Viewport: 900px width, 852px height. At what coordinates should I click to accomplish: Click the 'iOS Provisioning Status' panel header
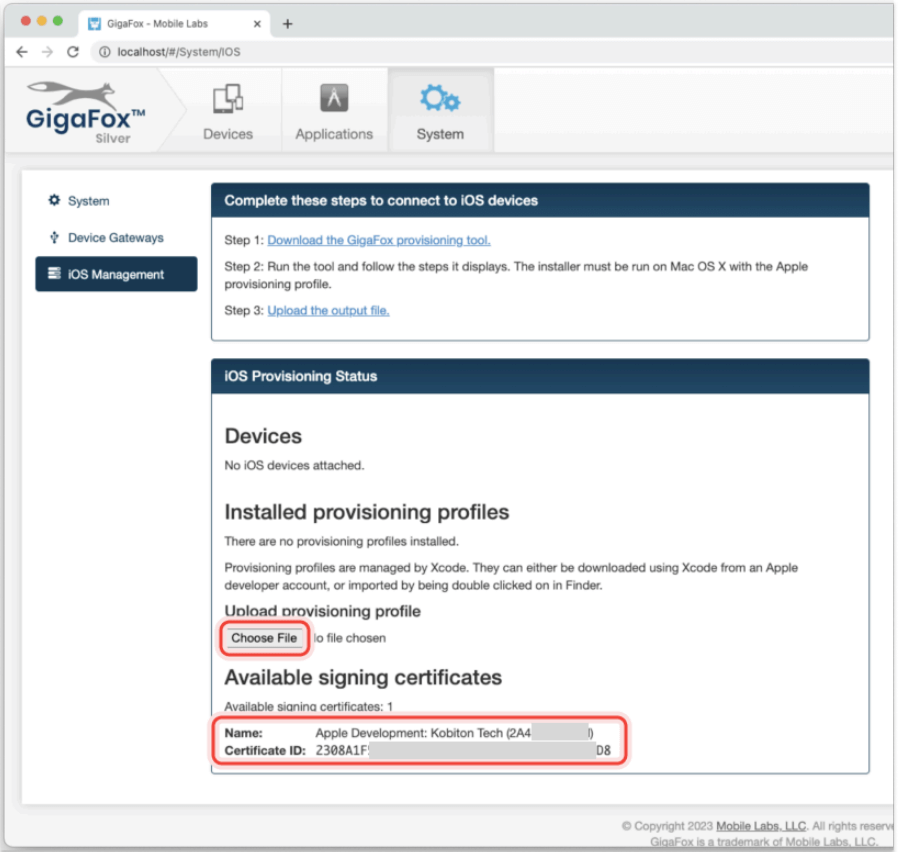(x=540, y=376)
